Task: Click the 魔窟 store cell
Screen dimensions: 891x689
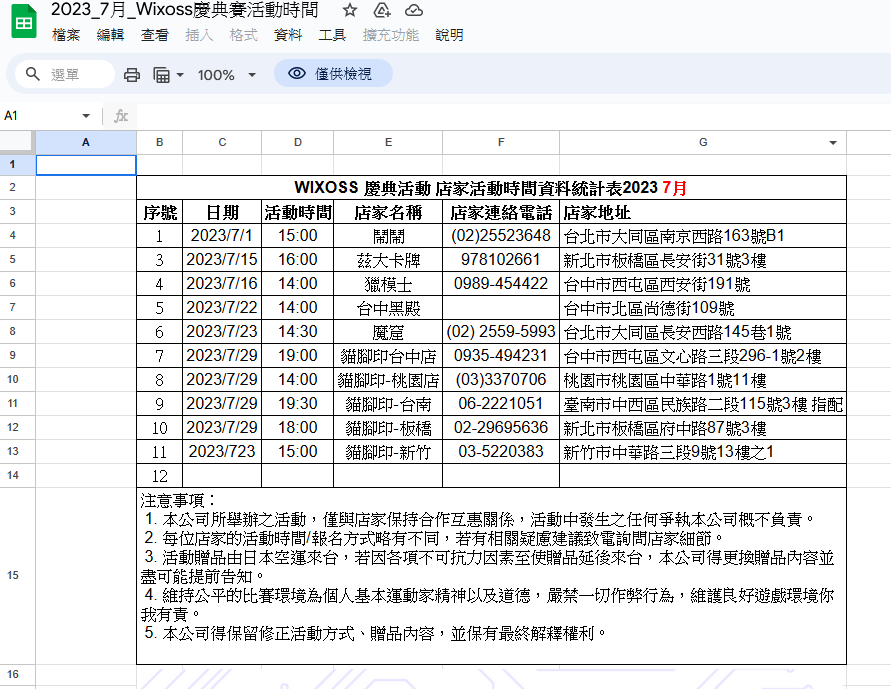Action: pyautogui.click(x=388, y=332)
